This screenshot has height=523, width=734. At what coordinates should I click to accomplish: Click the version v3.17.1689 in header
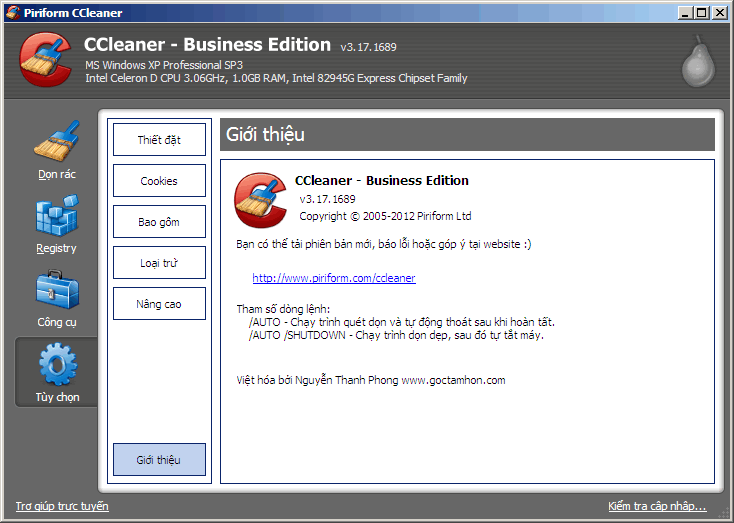[x=368, y=47]
